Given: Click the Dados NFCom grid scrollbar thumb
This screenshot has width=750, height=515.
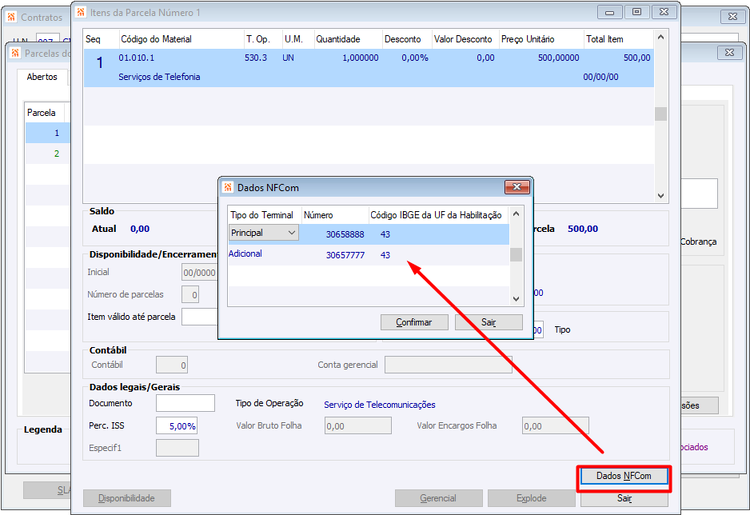Looking at the screenshot, I should pos(516,255).
